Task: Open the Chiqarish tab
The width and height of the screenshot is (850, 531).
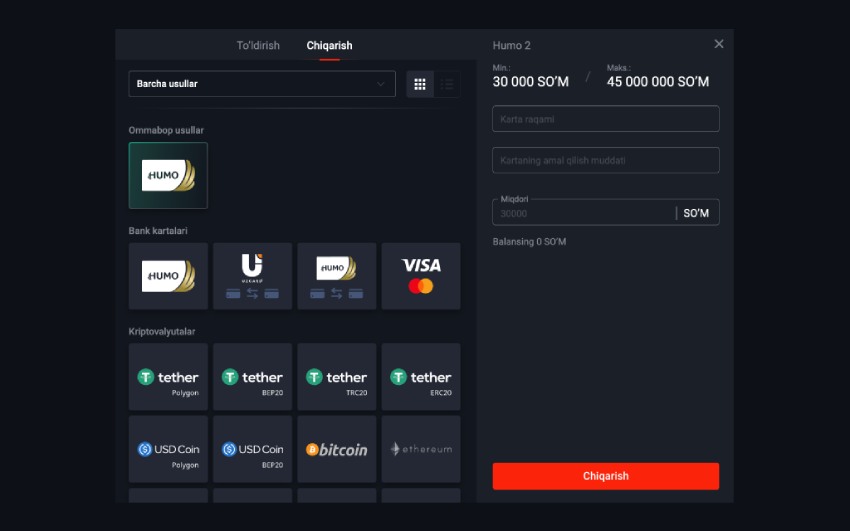Action: [x=329, y=45]
